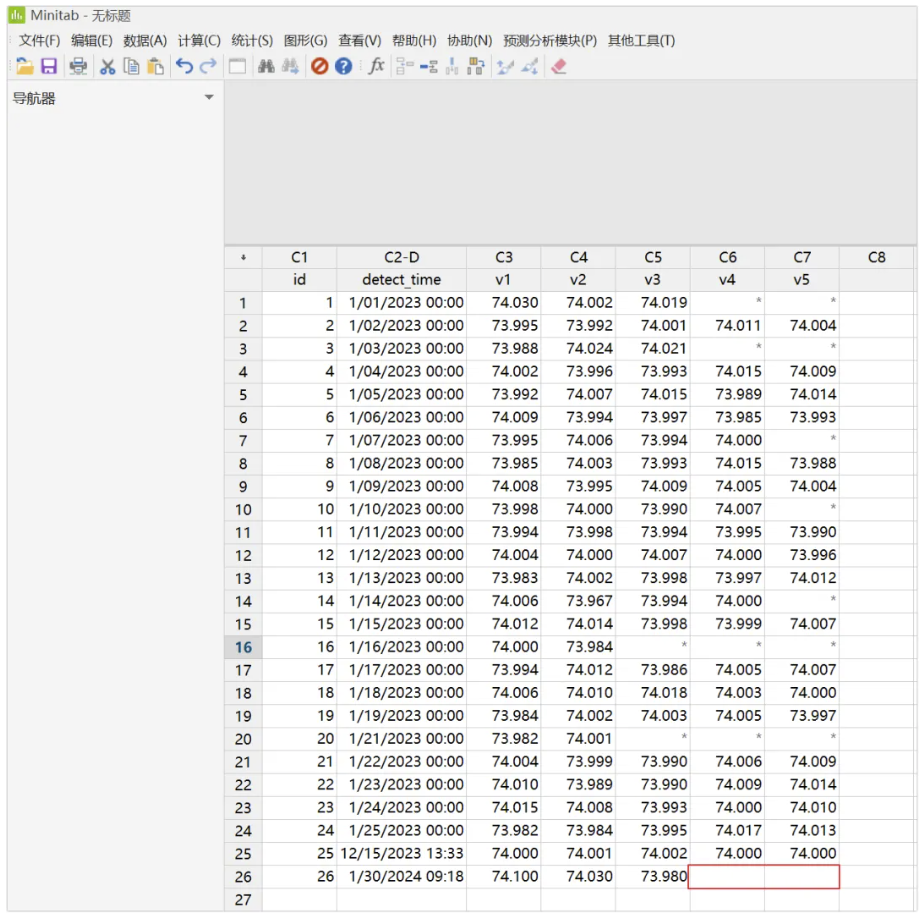Click the detect_time column name cell
Viewport: 919px width, 916px height.
[x=401, y=280]
